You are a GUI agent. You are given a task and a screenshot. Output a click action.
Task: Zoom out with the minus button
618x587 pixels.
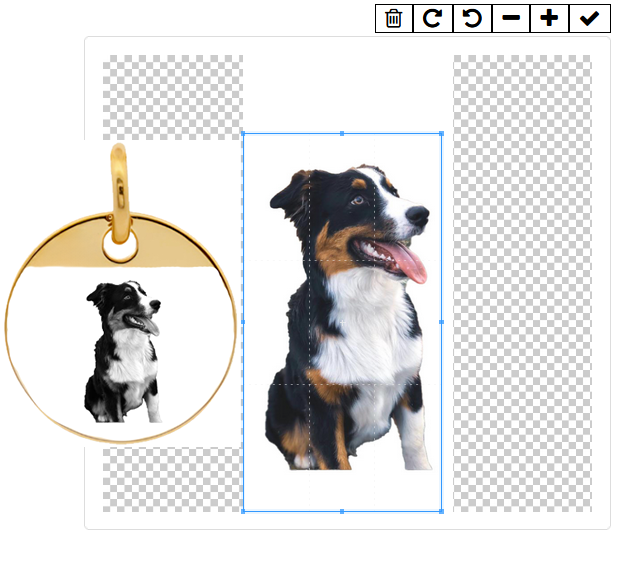511,19
